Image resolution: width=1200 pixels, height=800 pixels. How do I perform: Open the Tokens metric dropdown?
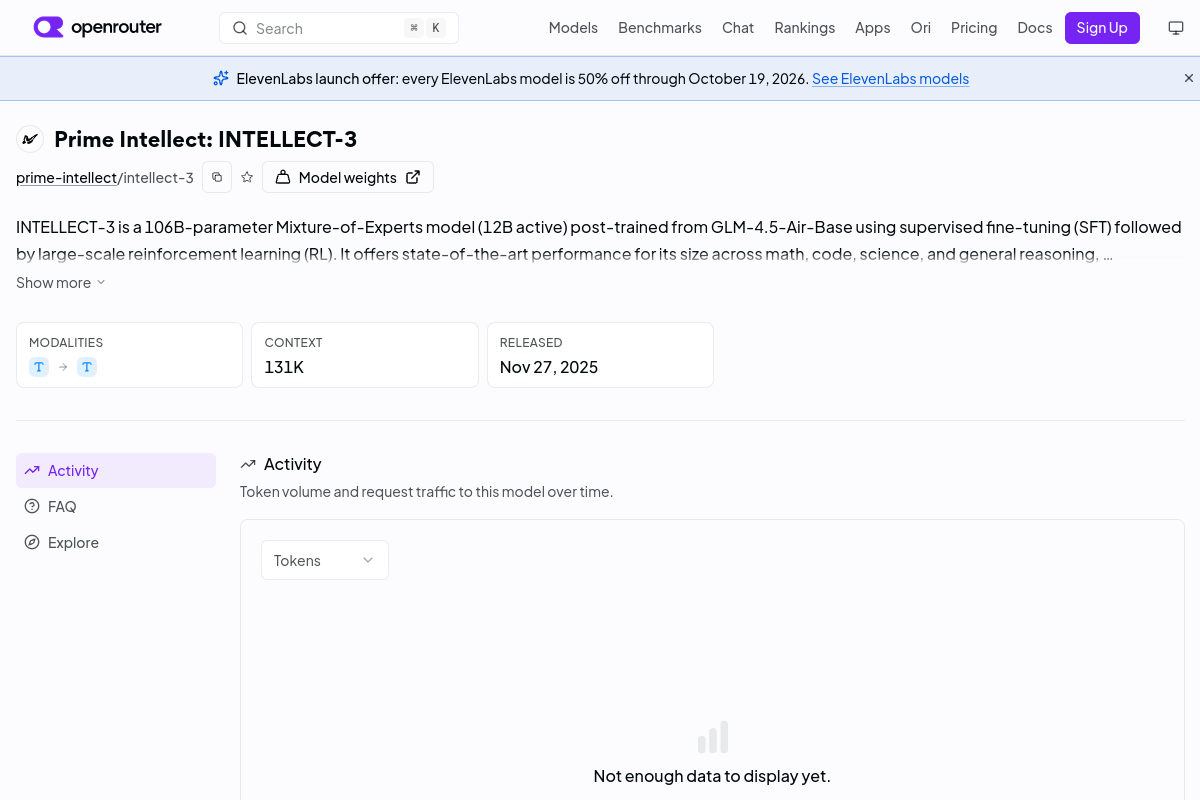(x=325, y=560)
